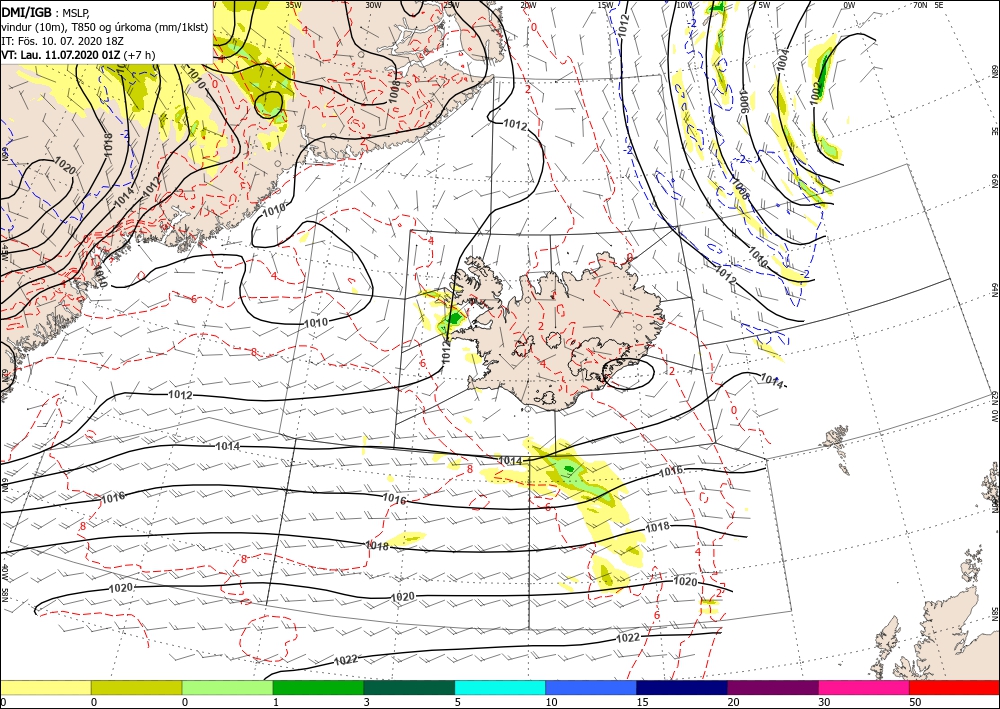Click the olive-yellow legend color swatch
This screenshot has height=709, width=1000.
[136, 687]
